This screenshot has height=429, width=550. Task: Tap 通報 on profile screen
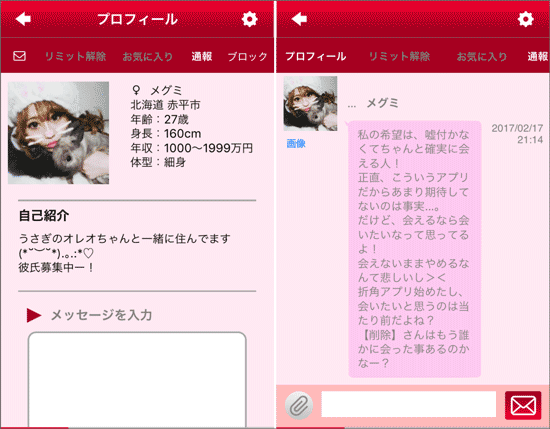[x=202, y=56]
